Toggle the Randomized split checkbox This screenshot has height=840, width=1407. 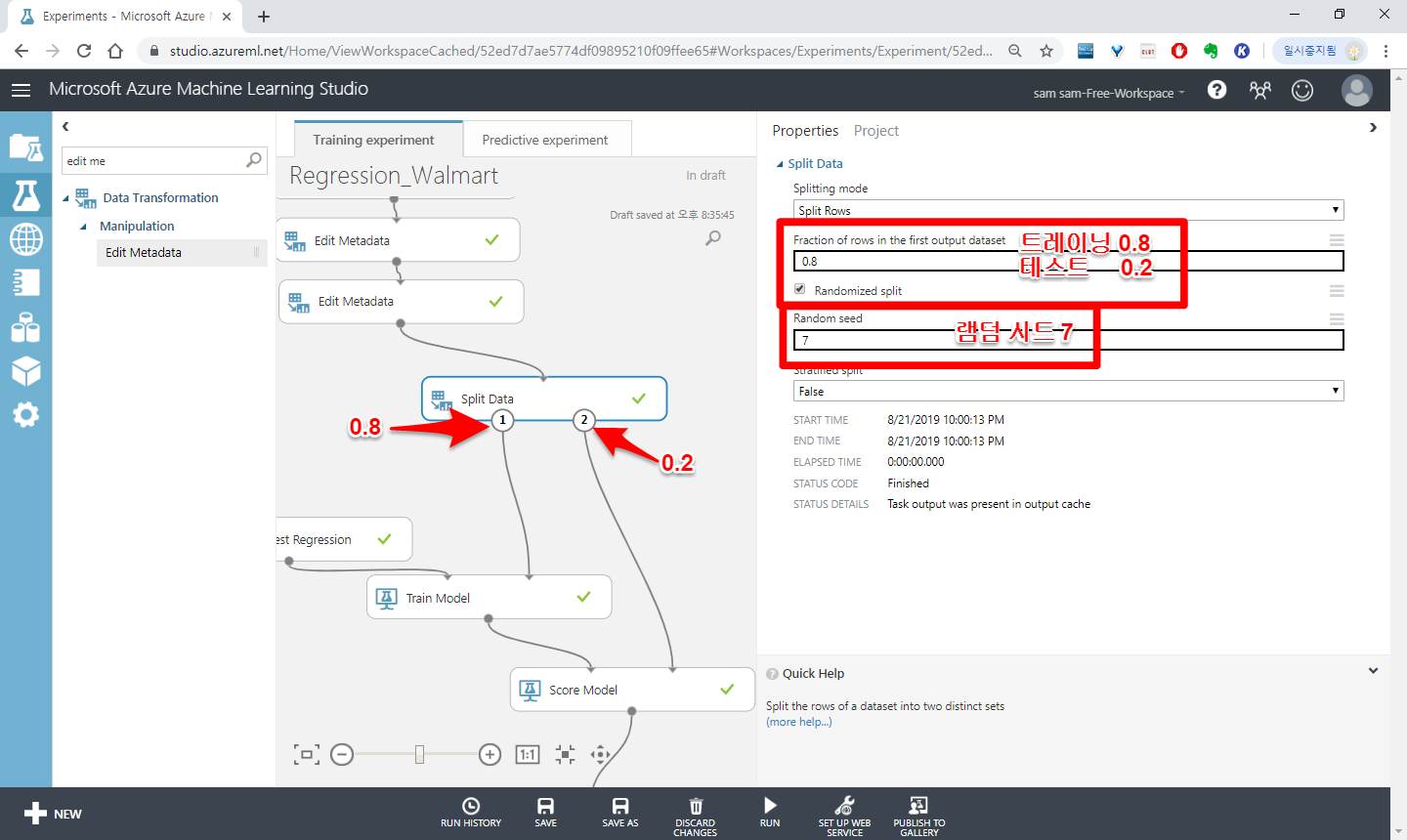(800, 289)
